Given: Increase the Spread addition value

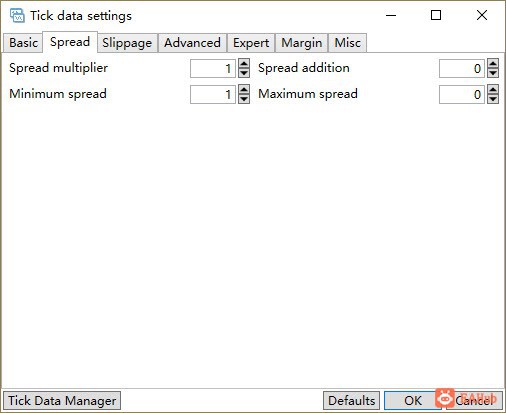Looking at the screenshot, I should click(493, 63).
